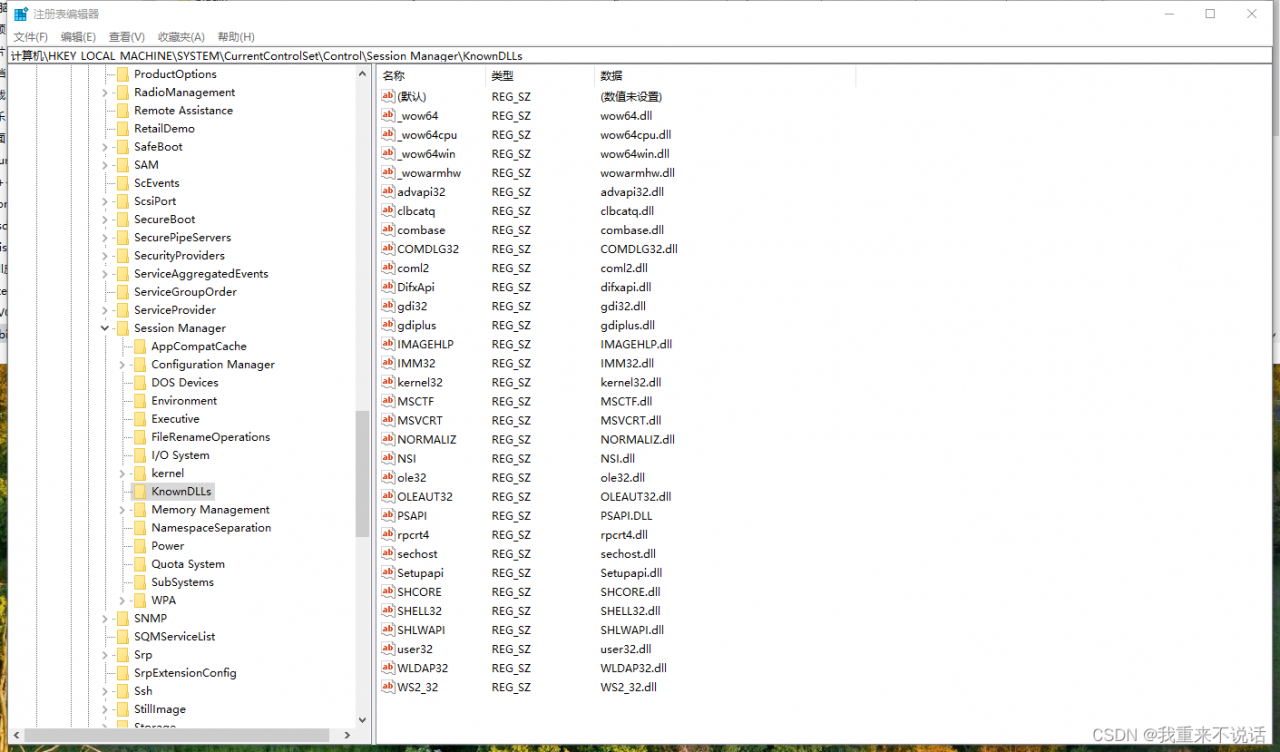Select the SHLWAPI value name
Image resolution: width=1280 pixels, height=752 pixels.
[x=421, y=630]
